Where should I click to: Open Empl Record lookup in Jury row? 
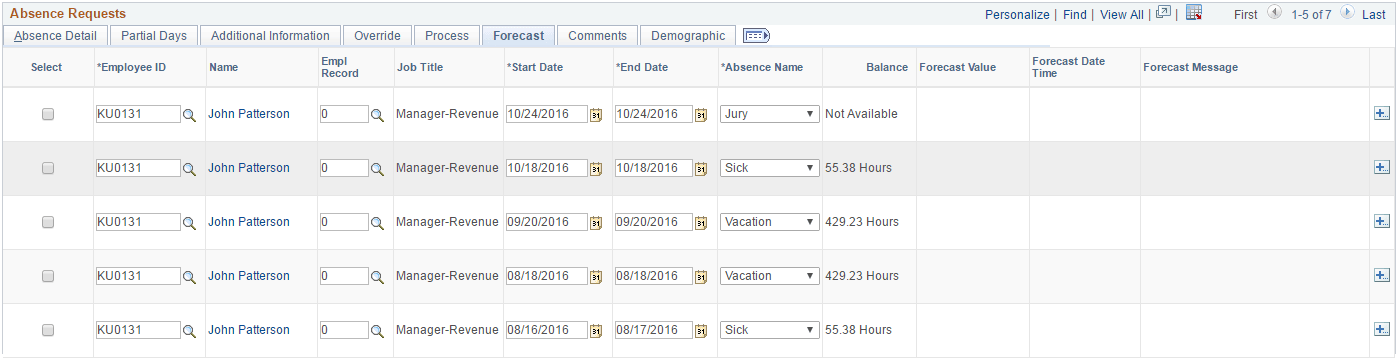377,115
